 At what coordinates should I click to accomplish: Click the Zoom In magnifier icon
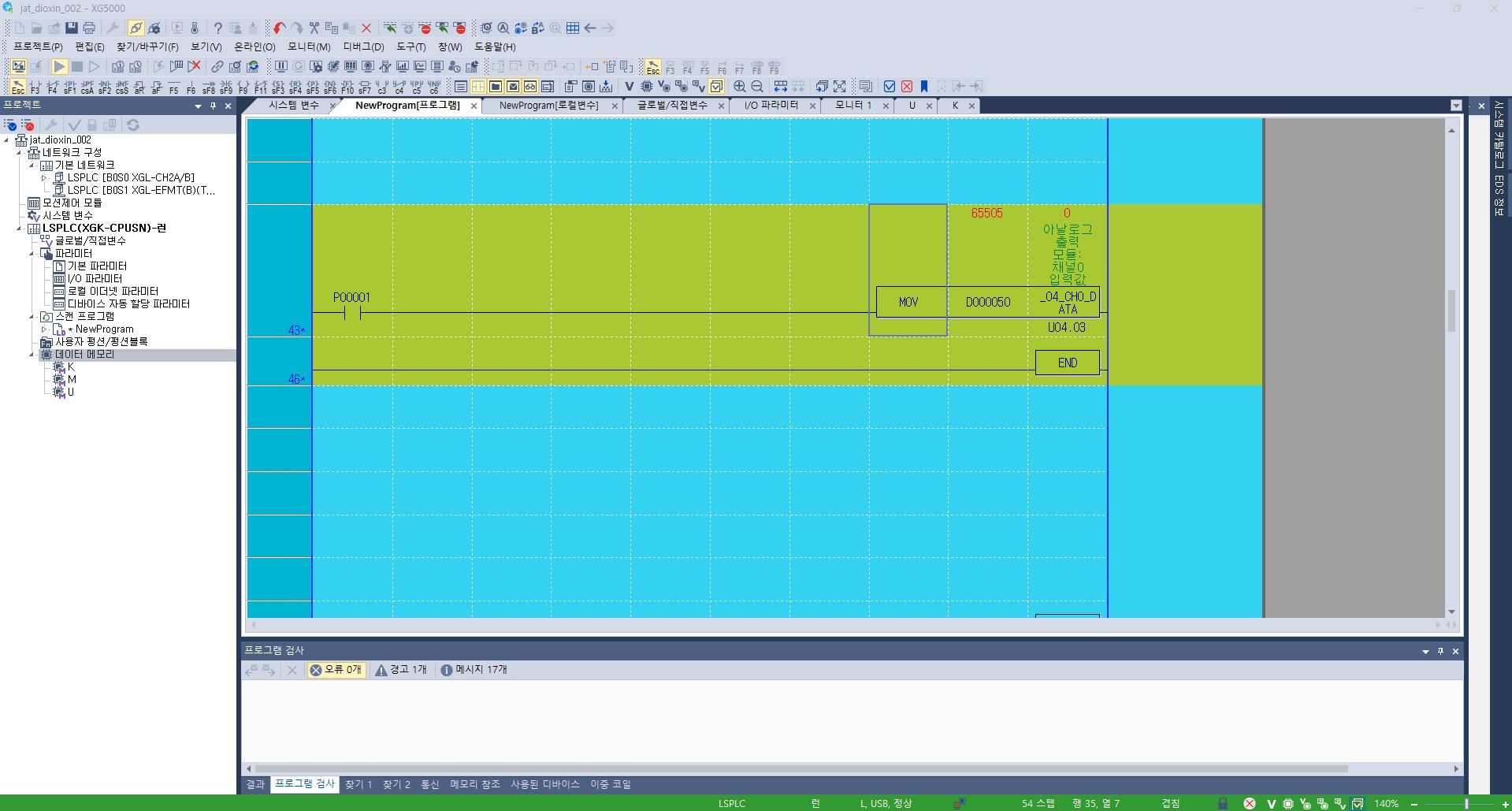(740, 87)
